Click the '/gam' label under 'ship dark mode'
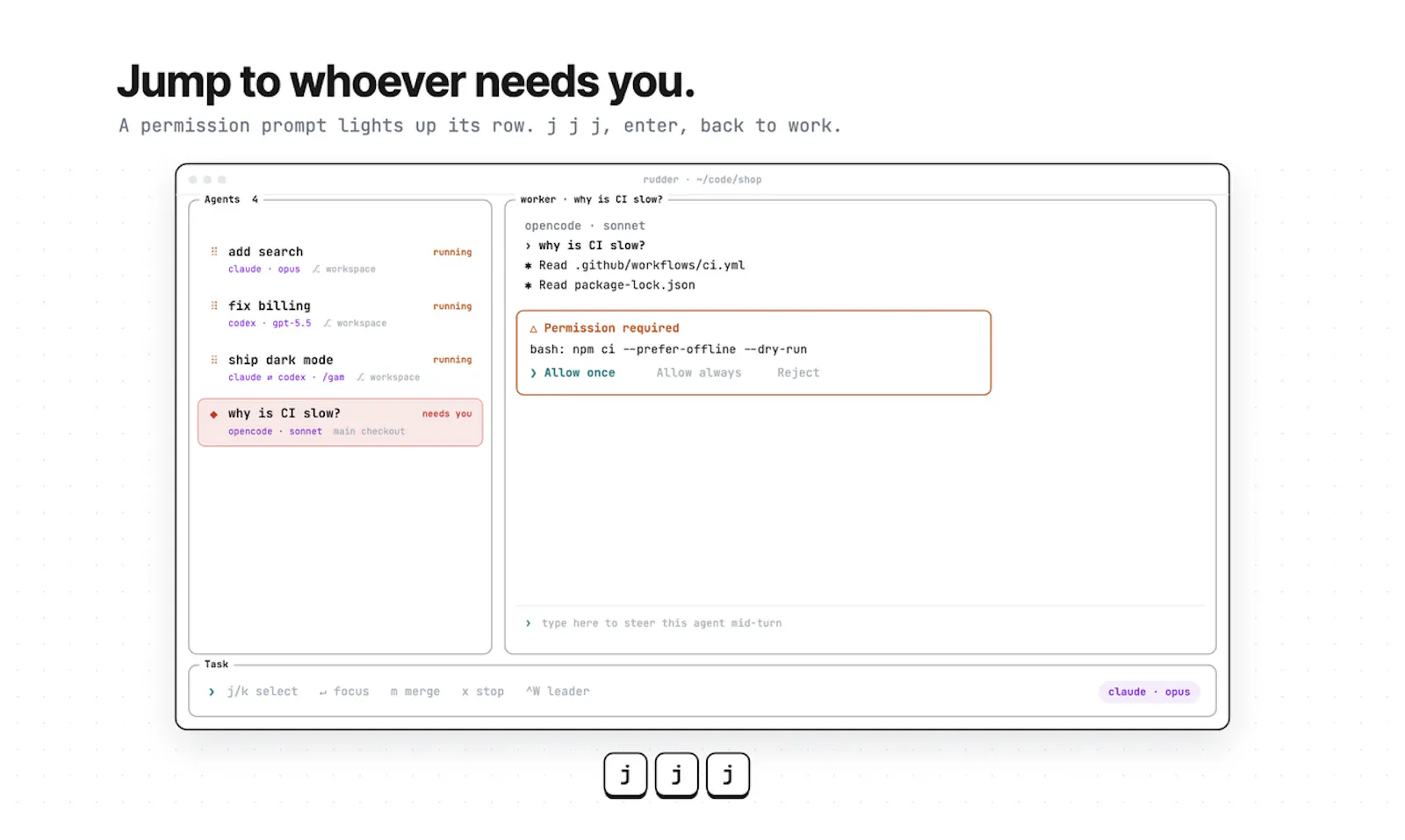 (x=334, y=377)
